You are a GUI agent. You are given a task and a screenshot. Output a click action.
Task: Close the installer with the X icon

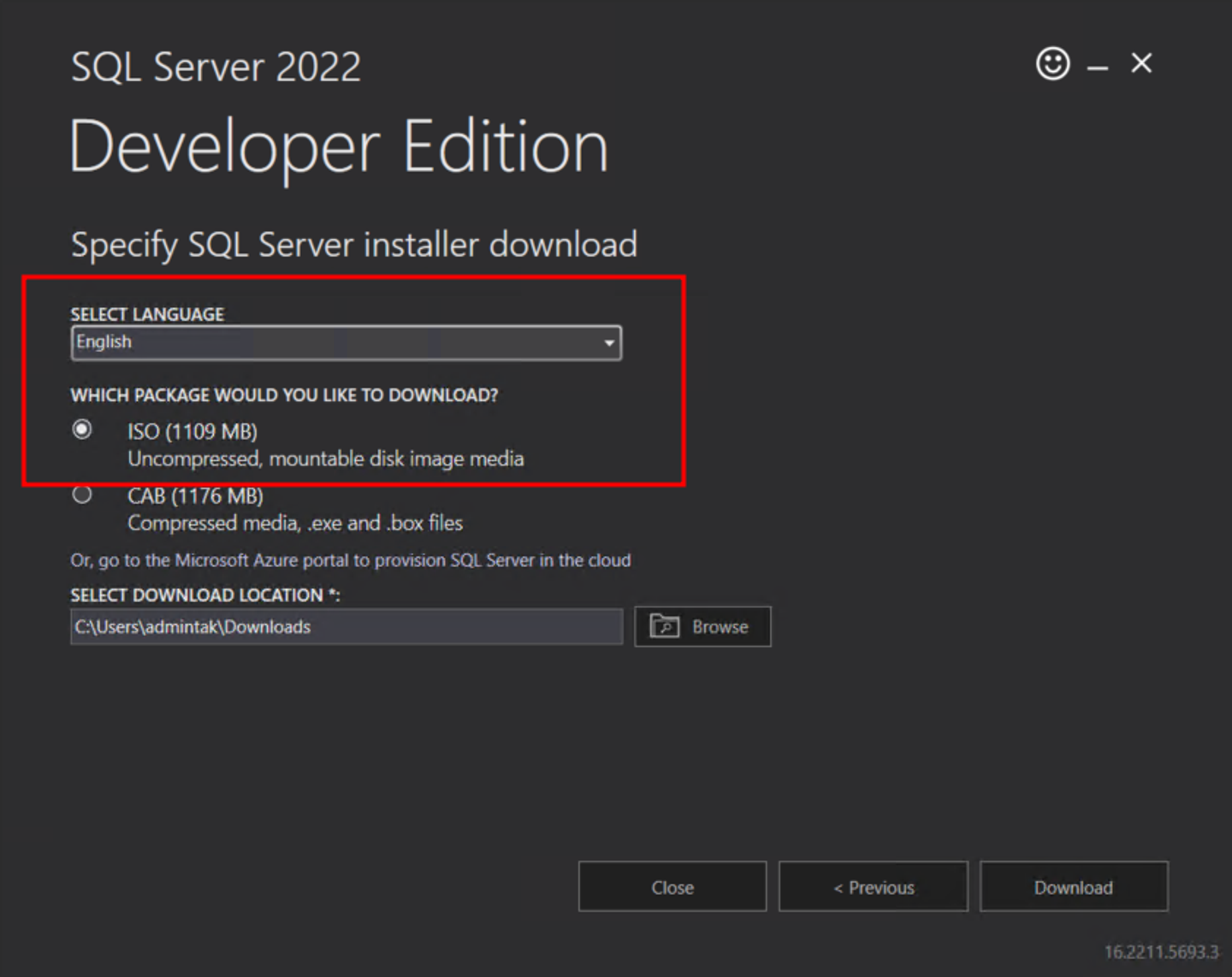click(1141, 63)
